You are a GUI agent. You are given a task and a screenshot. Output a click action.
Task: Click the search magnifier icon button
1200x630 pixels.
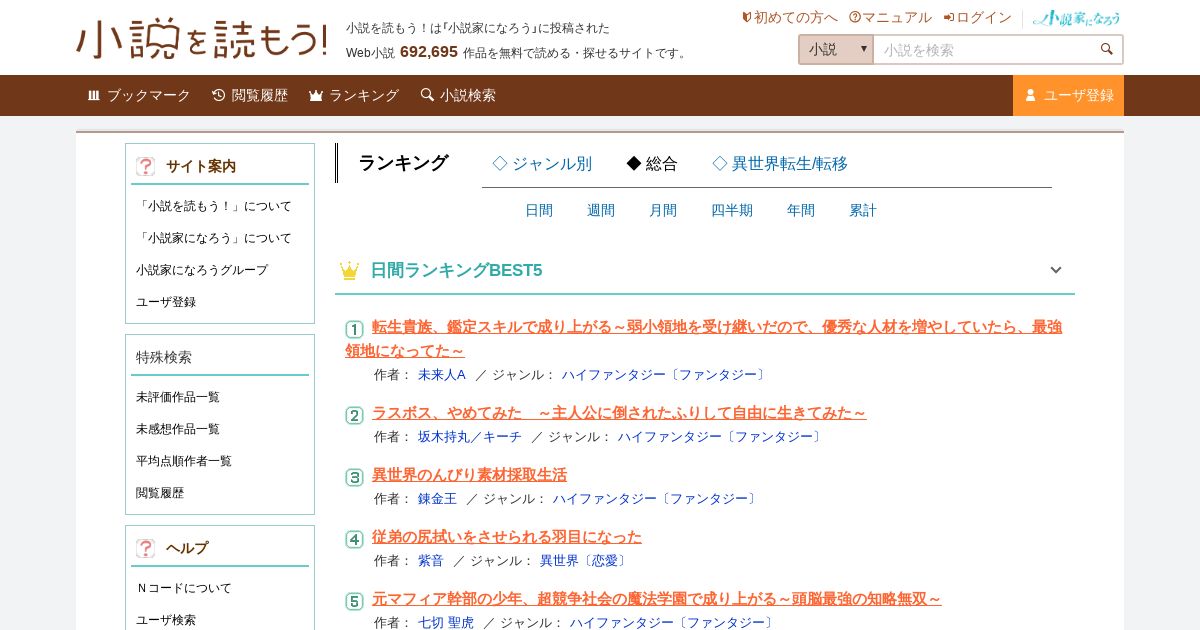pyautogui.click(x=1106, y=49)
